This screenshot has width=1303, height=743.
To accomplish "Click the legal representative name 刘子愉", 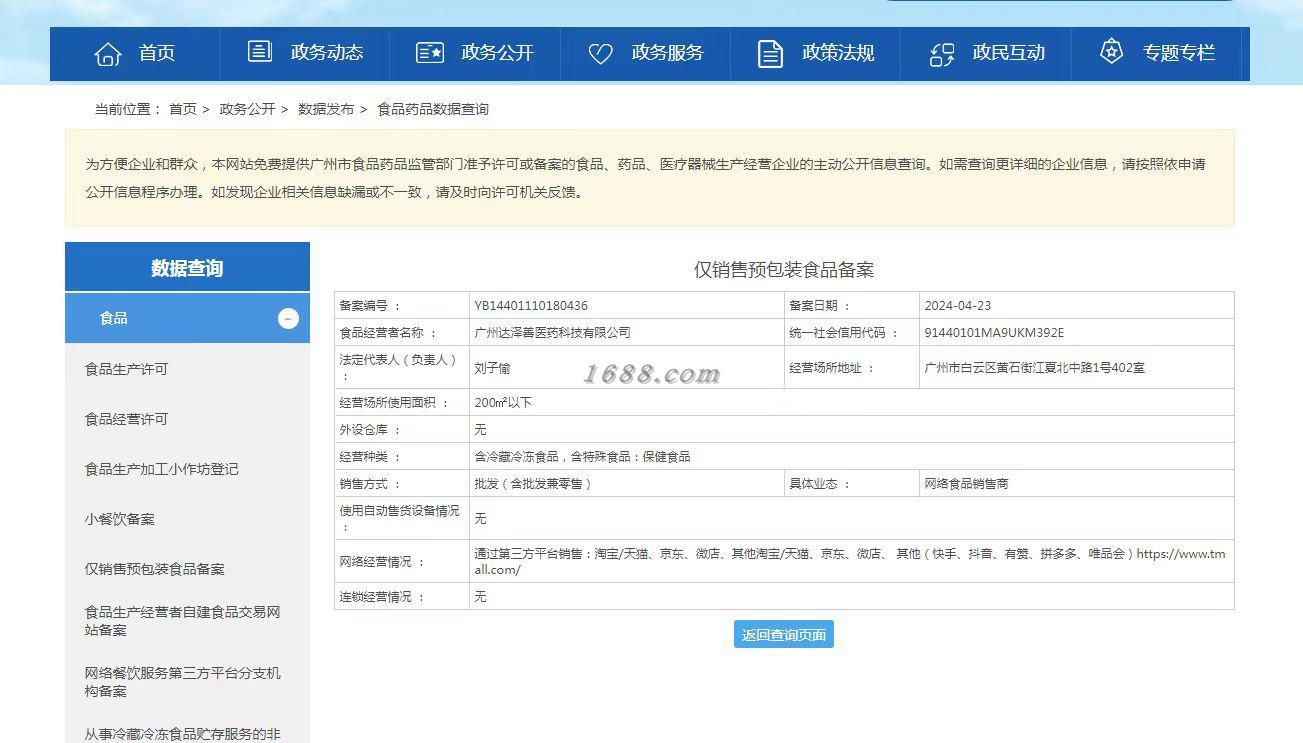I will click(492, 368).
